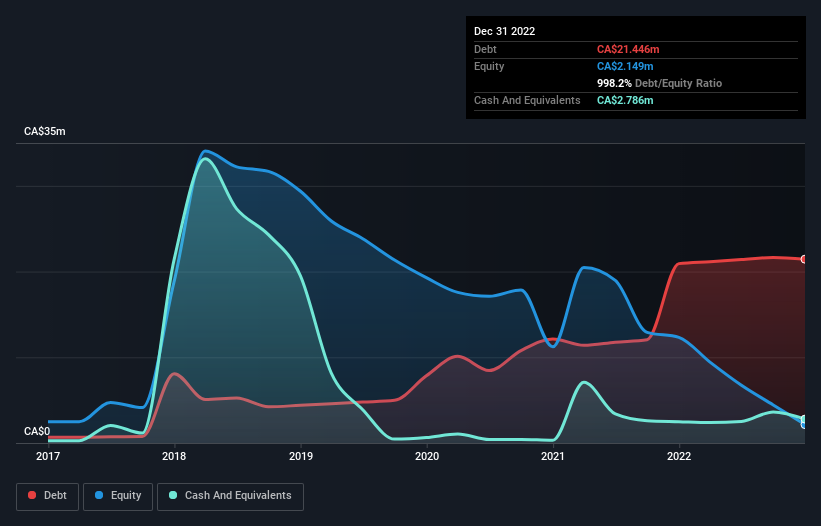Click the CA$21.446m debt value

(x=628, y=49)
